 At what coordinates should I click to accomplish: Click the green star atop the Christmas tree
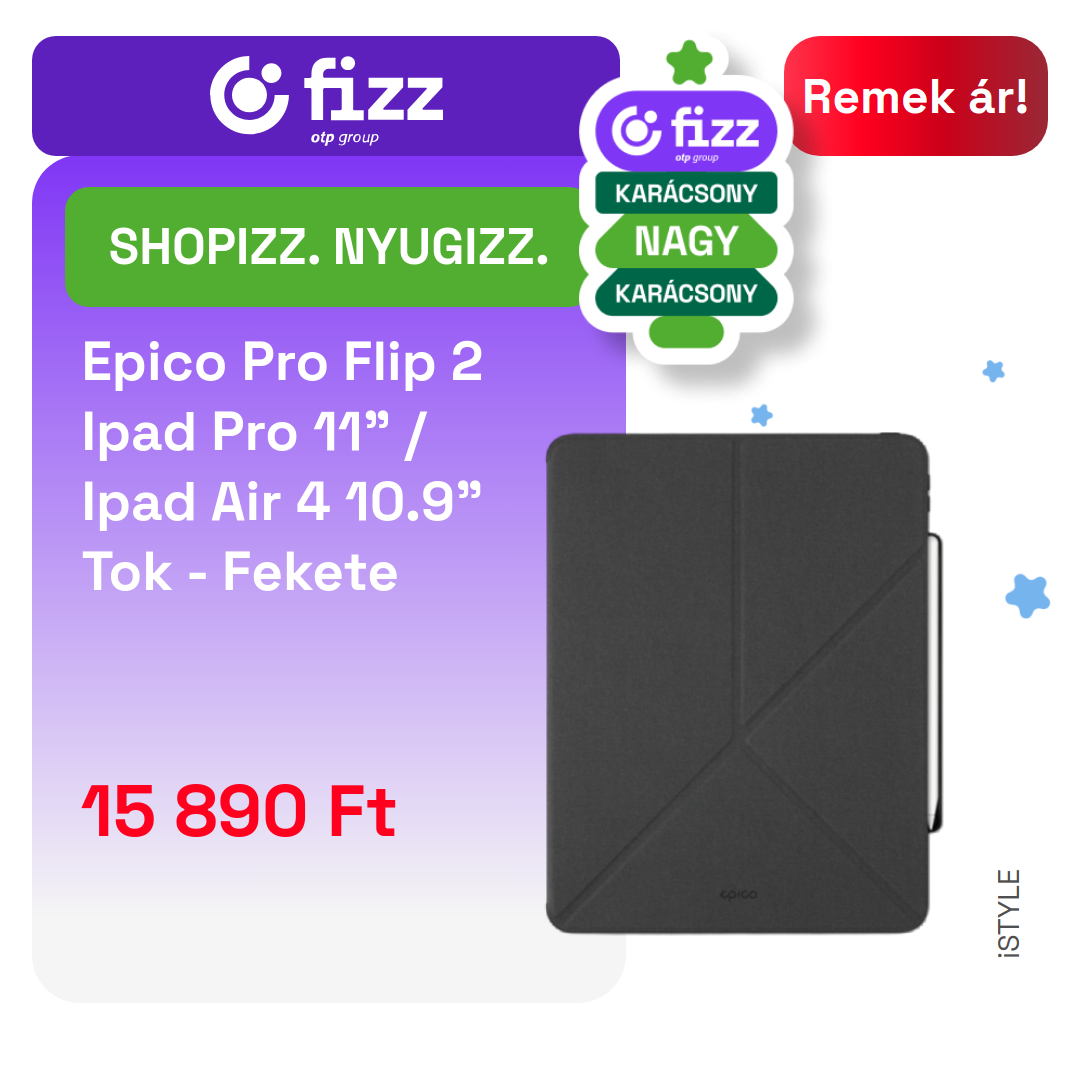tap(689, 63)
